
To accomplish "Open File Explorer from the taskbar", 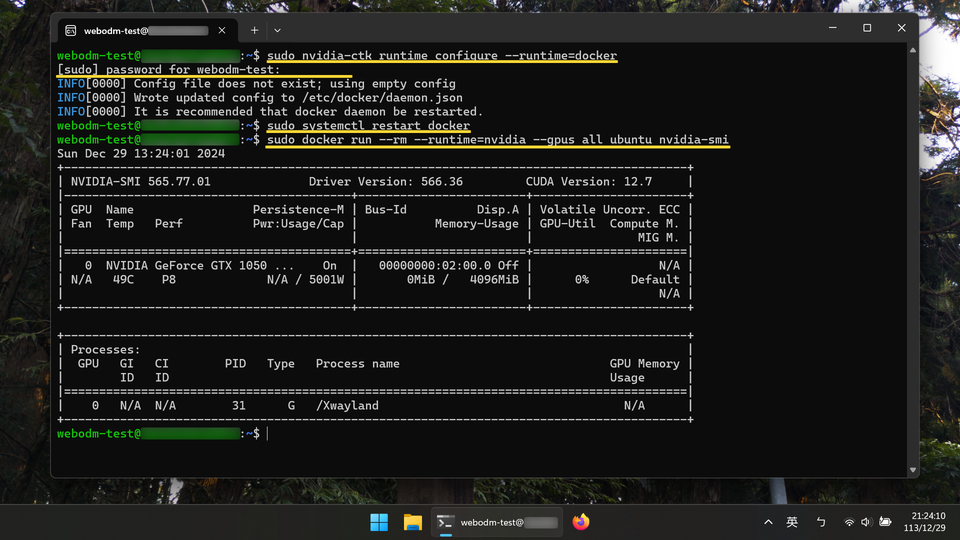I will pyautogui.click(x=413, y=522).
